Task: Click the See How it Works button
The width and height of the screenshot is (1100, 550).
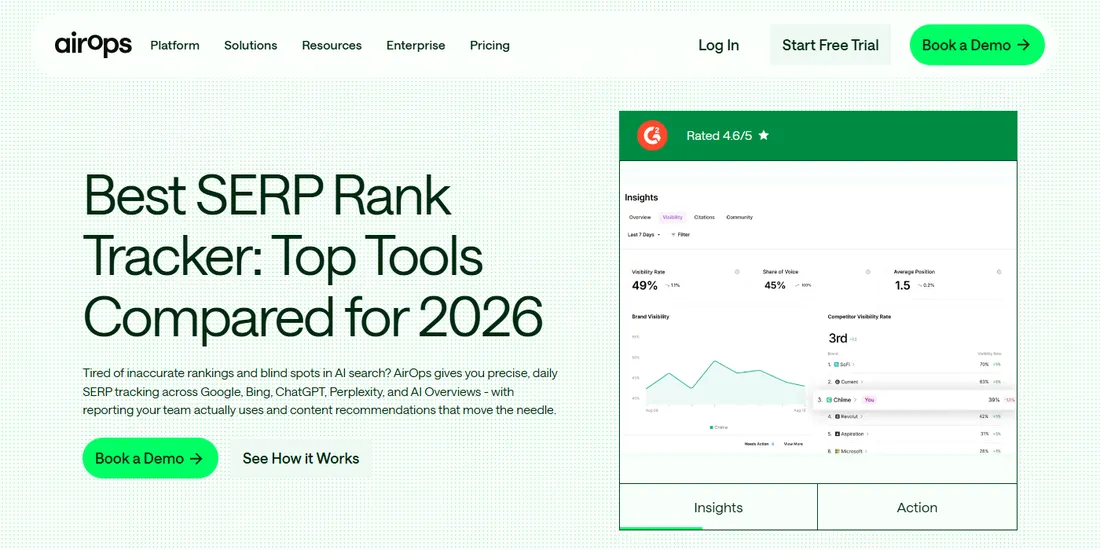Action: pos(300,458)
